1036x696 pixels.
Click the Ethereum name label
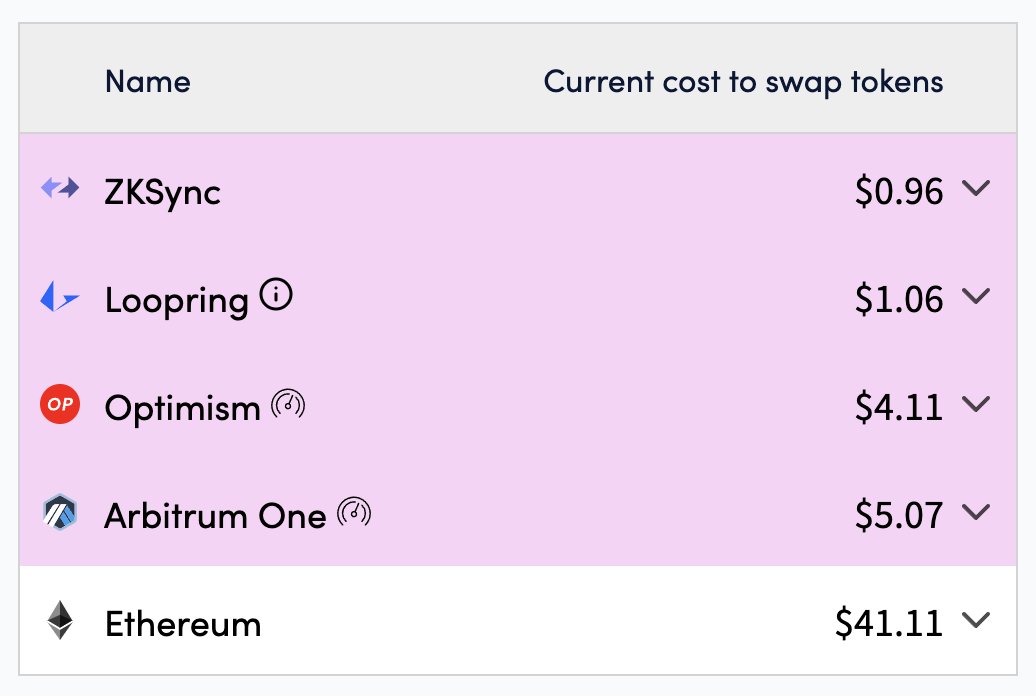183,624
